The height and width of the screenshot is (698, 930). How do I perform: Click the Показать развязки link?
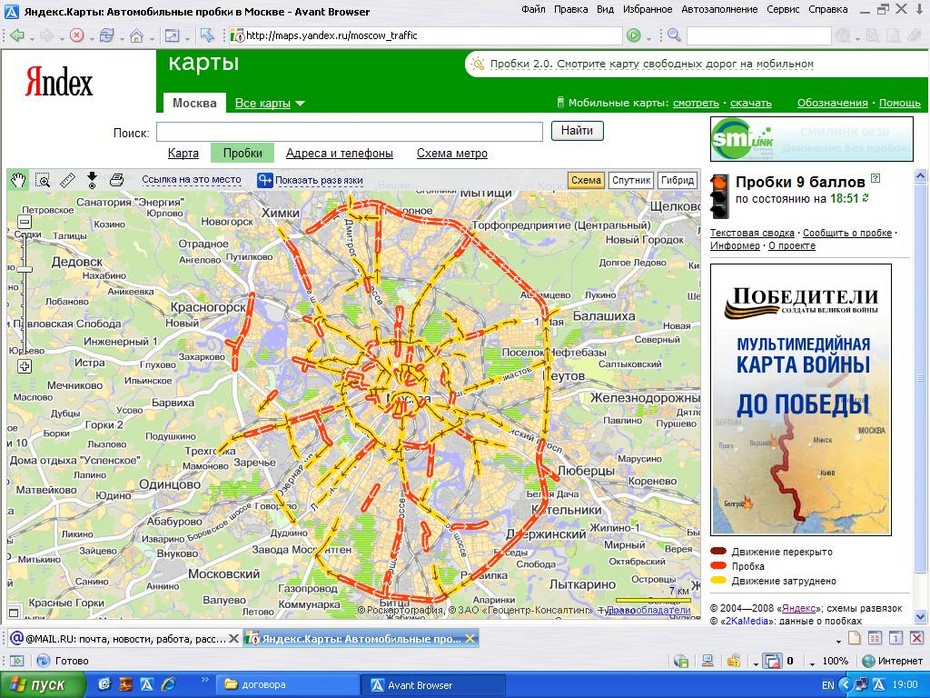coord(319,180)
